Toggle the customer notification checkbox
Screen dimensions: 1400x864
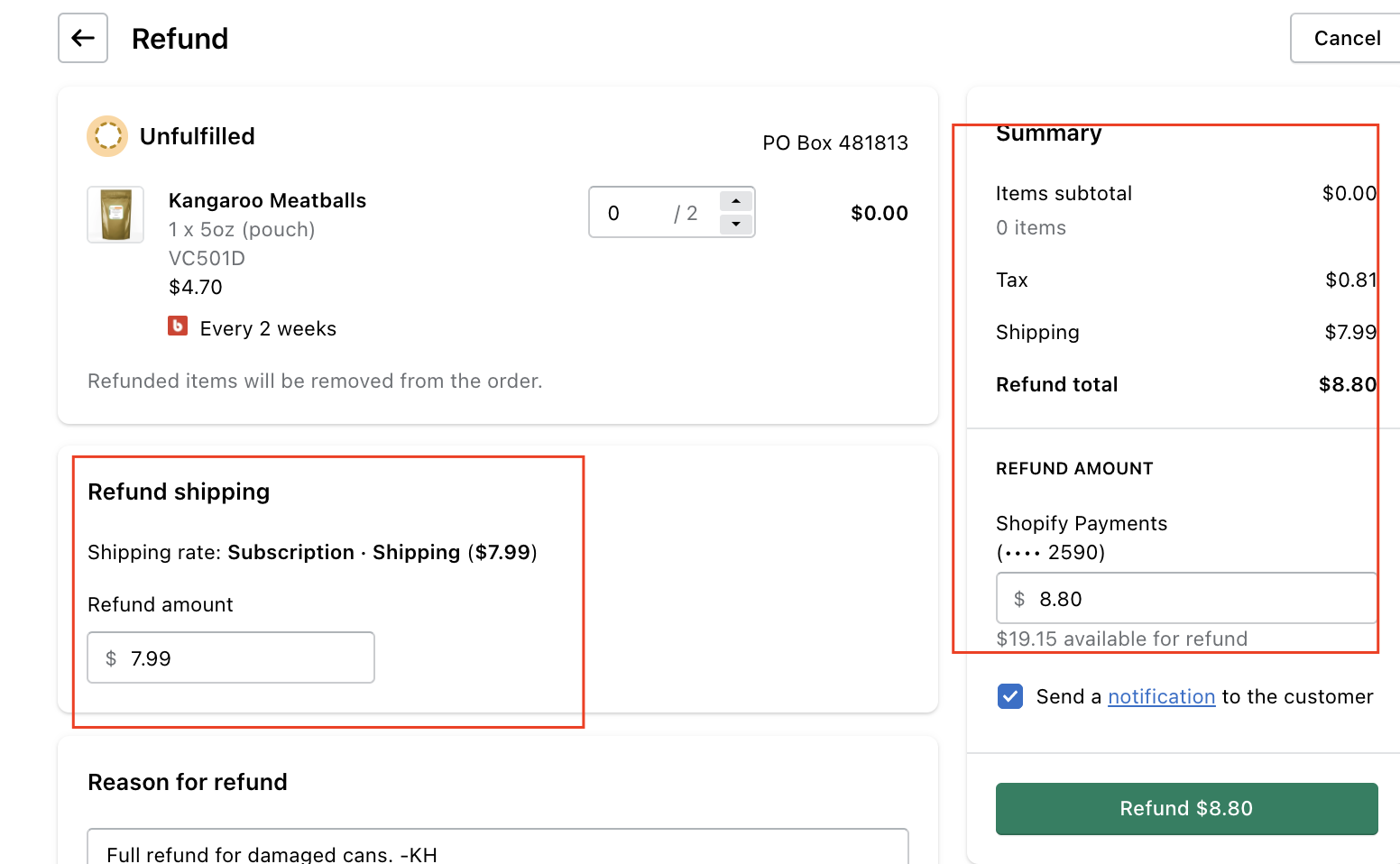pyautogui.click(x=1010, y=696)
